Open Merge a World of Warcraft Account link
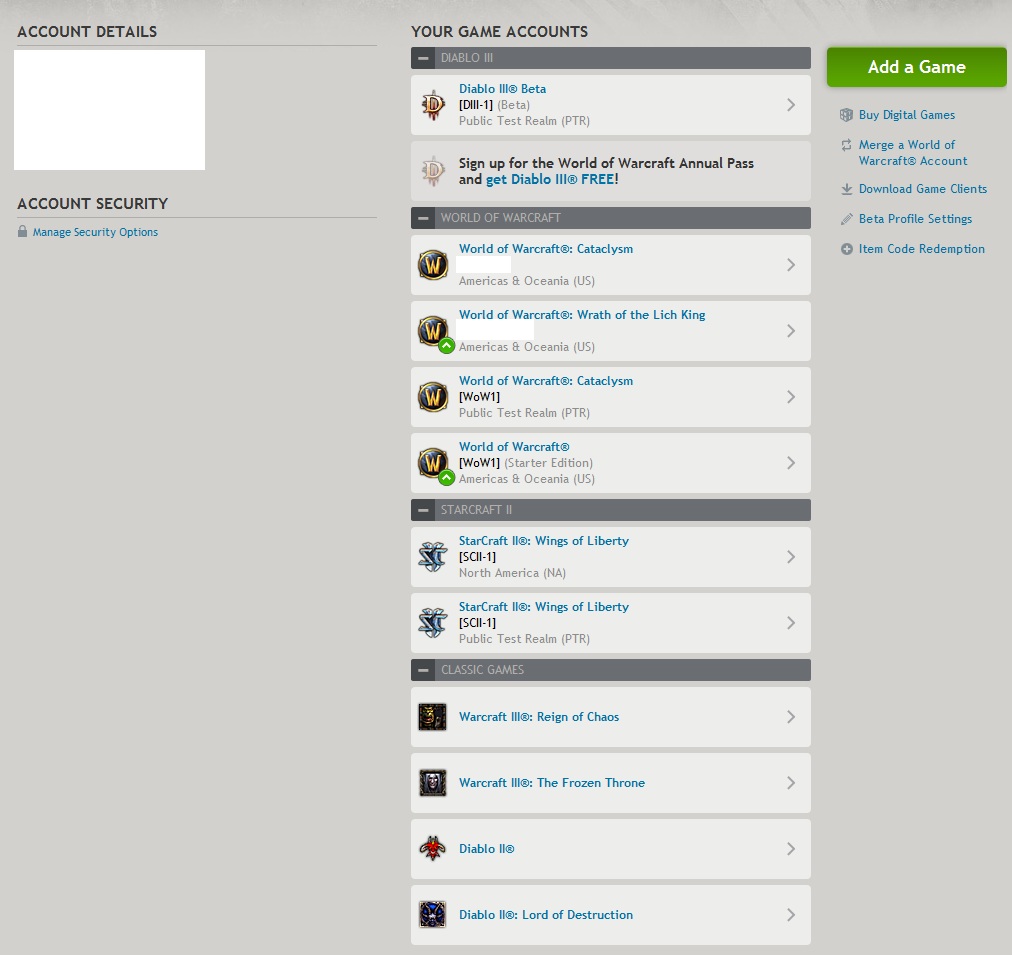Image resolution: width=1012 pixels, height=955 pixels. click(x=913, y=153)
